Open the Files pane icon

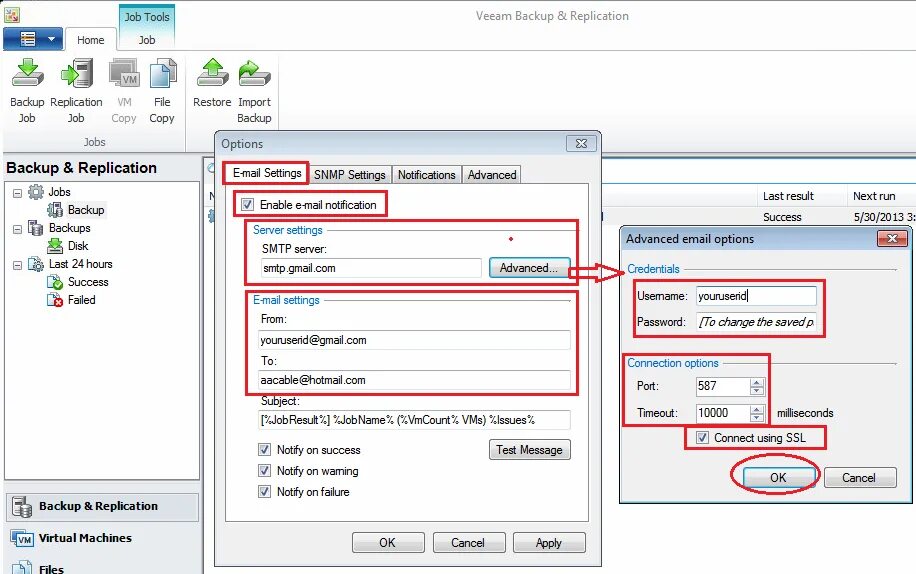(22, 568)
